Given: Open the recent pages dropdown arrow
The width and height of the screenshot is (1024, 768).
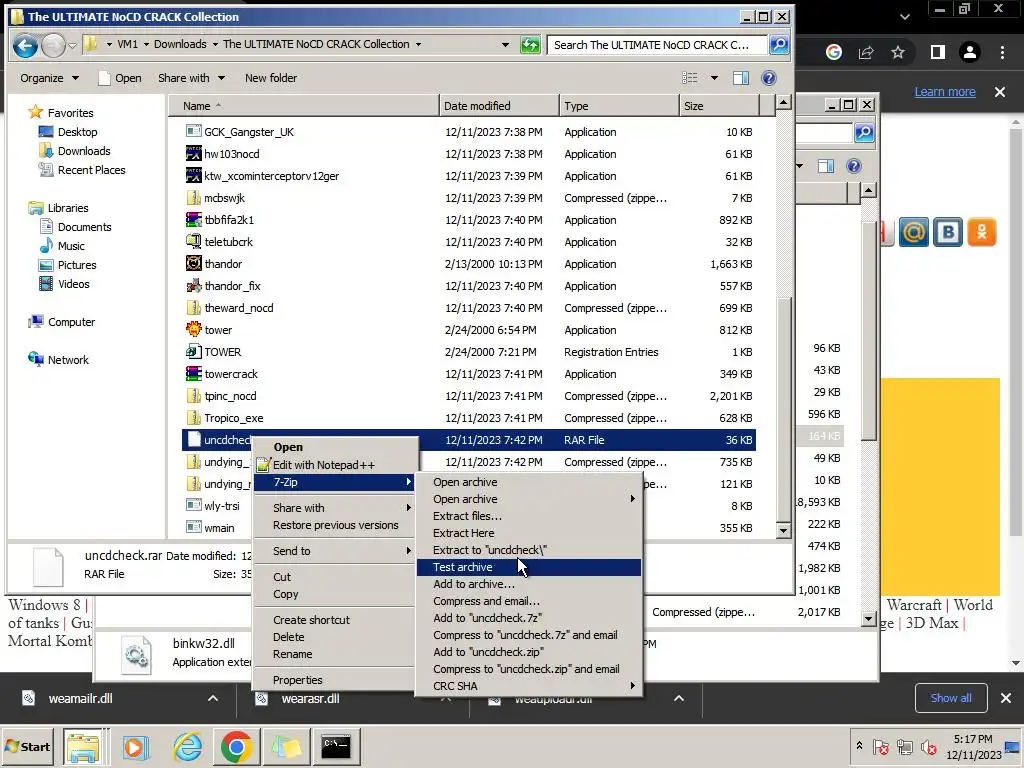Looking at the screenshot, I should [72, 46].
